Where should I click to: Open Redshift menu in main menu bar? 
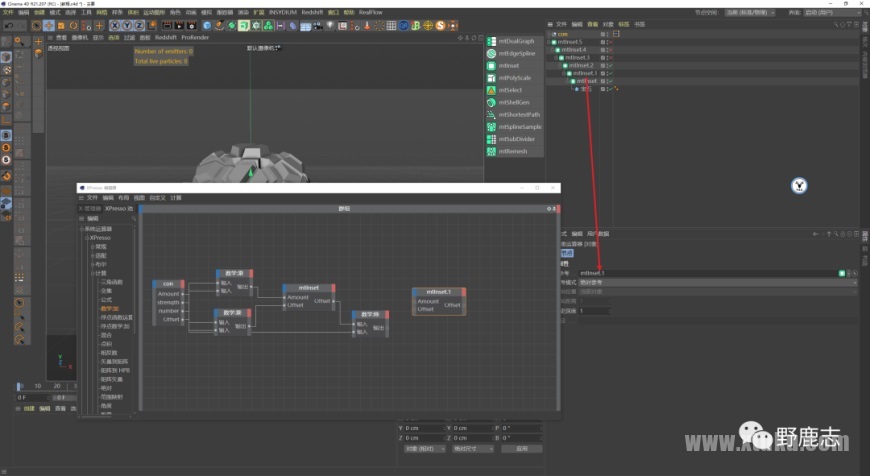312,12
